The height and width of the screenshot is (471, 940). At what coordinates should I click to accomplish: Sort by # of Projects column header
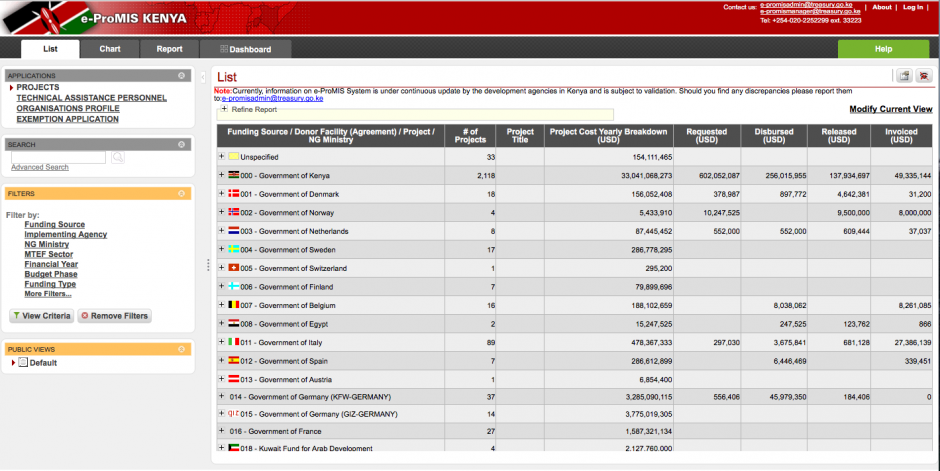point(470,135)
